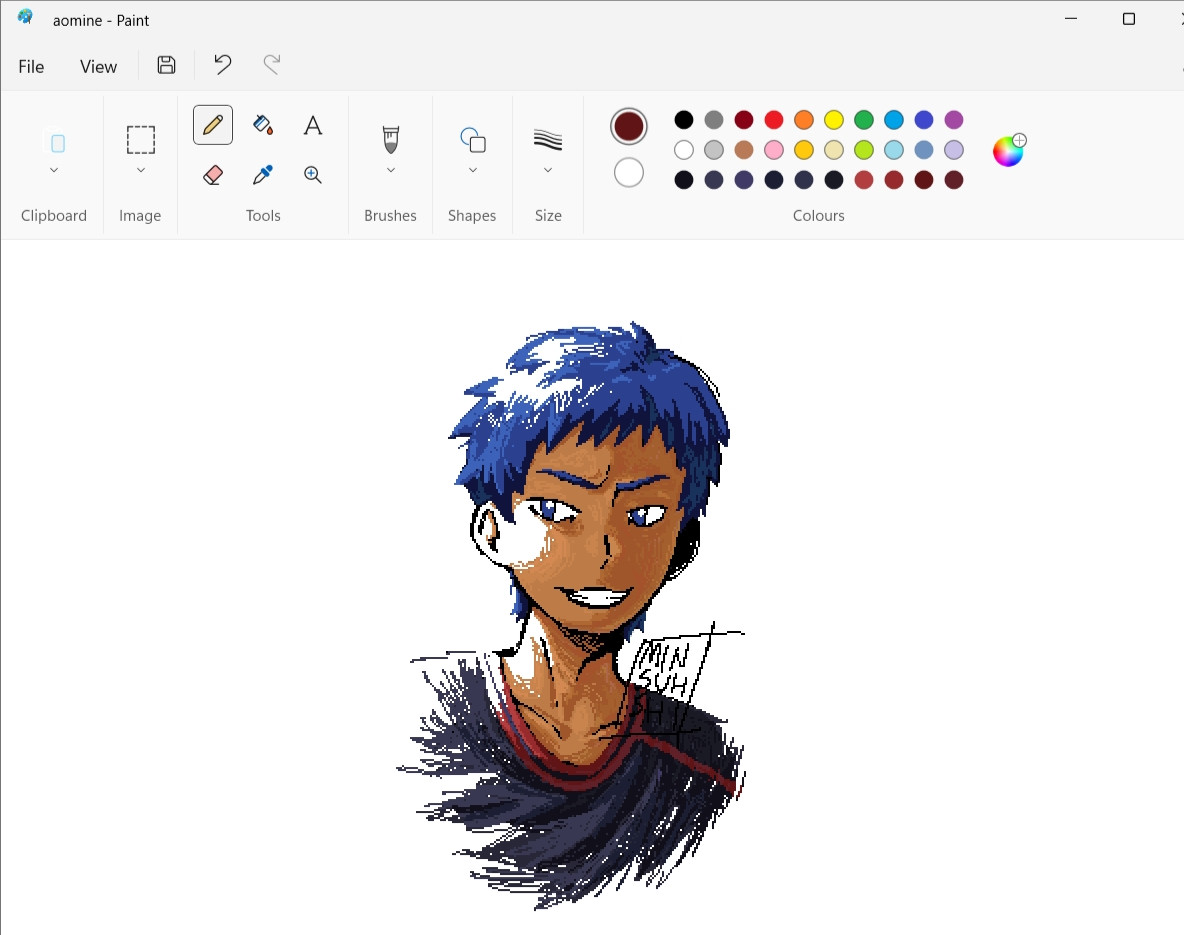Pick the light grey colour swatch
This screenshot has height=935, width=1184.
click(x=714, y=150)
